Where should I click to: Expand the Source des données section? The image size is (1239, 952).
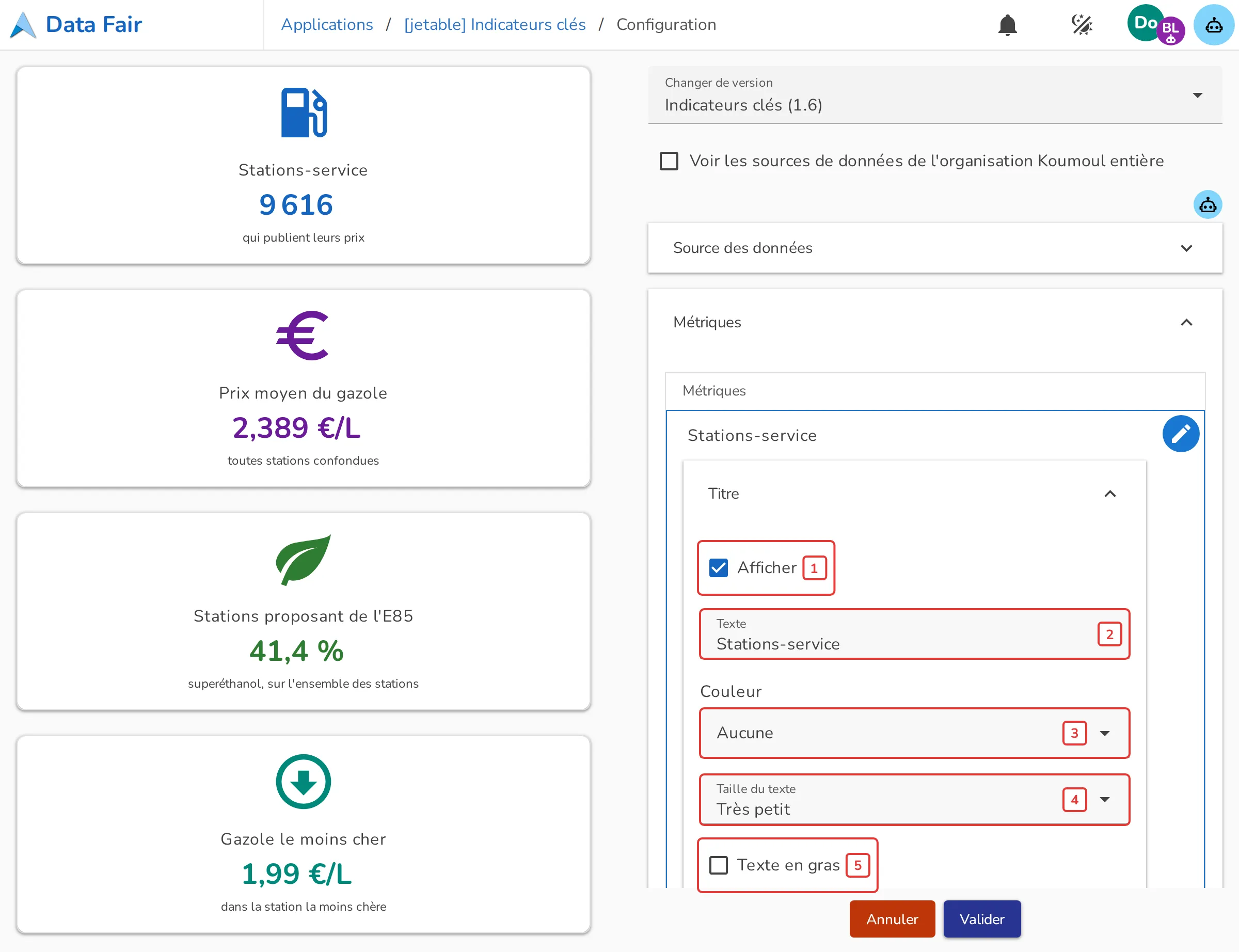click(935, 248)
